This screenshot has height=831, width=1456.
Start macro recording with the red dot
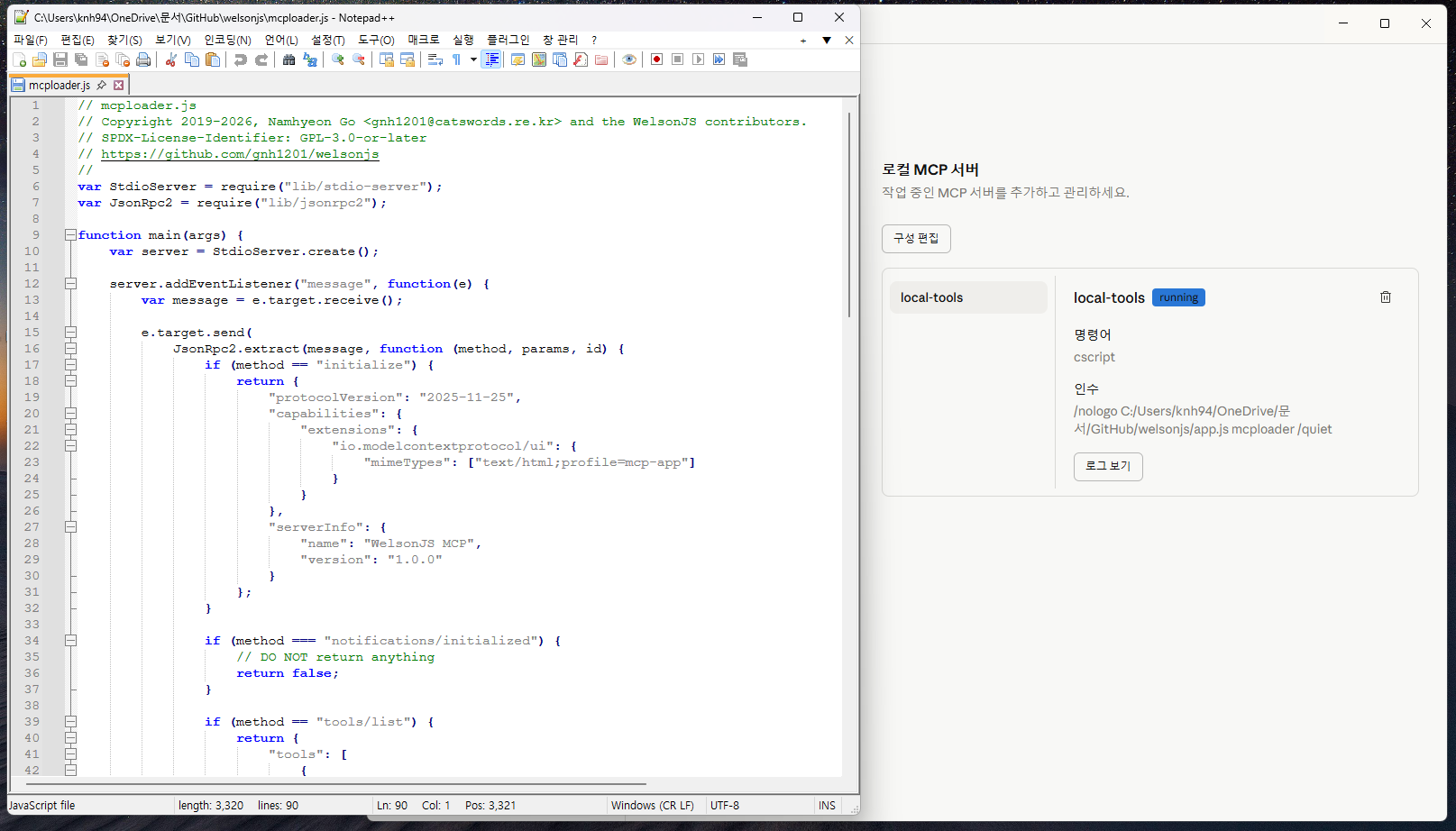[657, 59]
